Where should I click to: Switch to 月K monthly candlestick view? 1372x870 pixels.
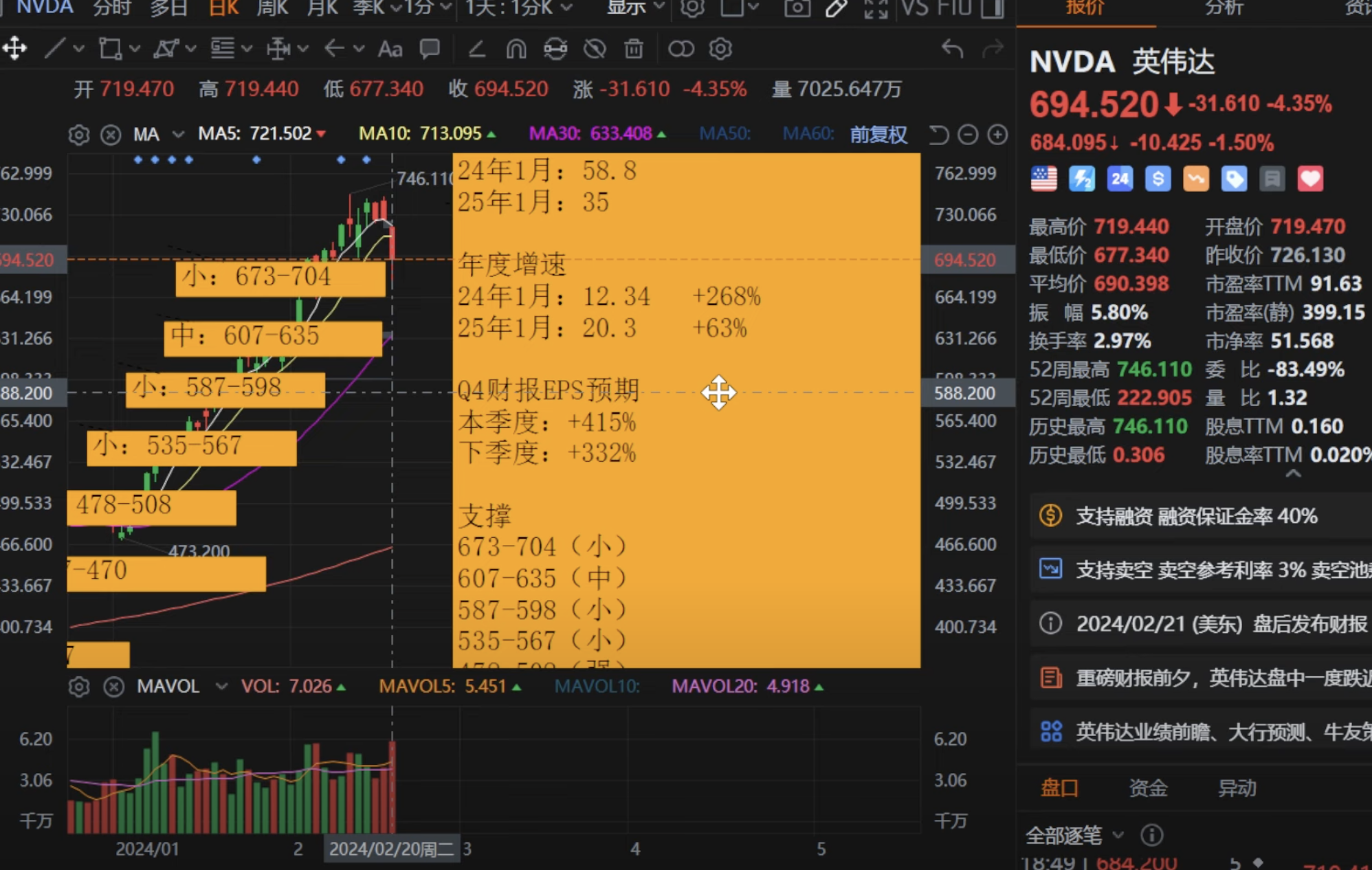tap(322, 8)
